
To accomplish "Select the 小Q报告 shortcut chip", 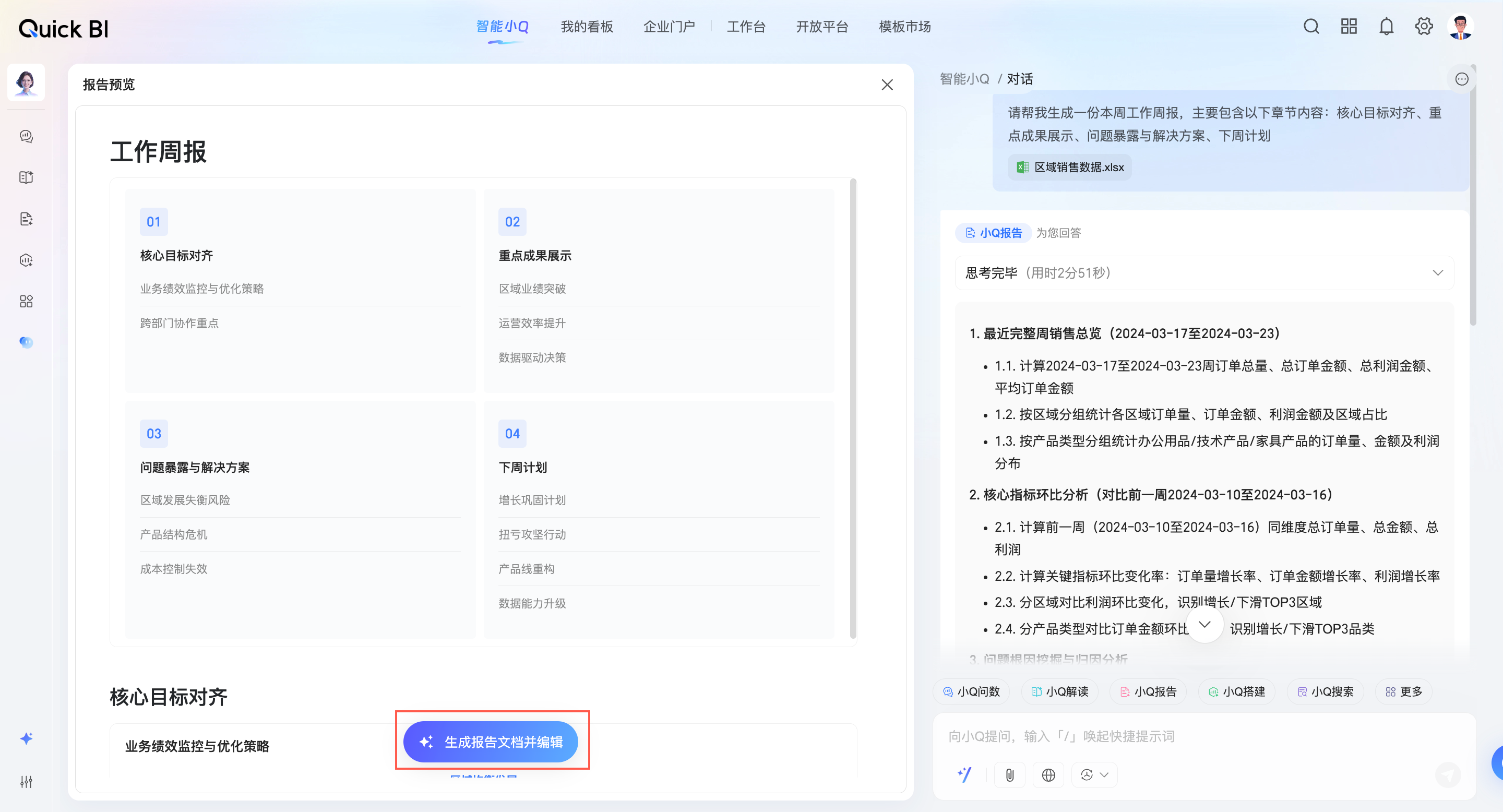I will 1148,692.
